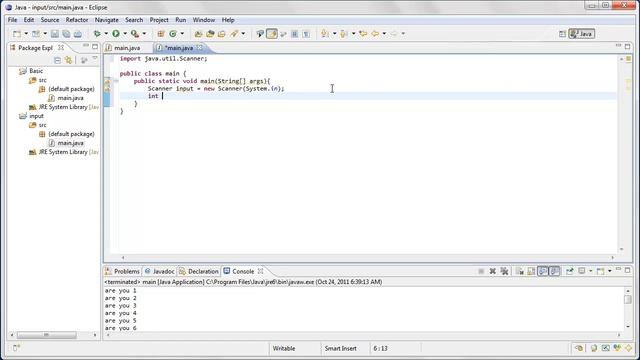
Task: Open dropdown arrow beside External Tools icon
Action: click(x=144, y=34)
